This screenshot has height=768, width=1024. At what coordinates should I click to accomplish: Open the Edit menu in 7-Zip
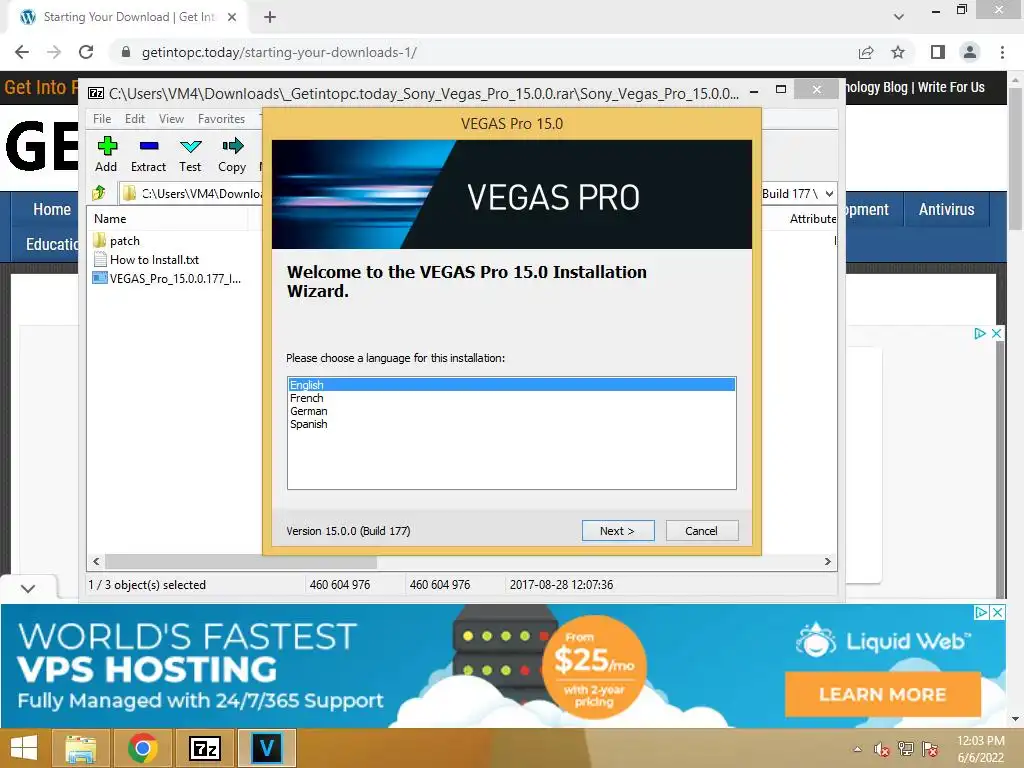pyautogui.click(x=135, y=119)
